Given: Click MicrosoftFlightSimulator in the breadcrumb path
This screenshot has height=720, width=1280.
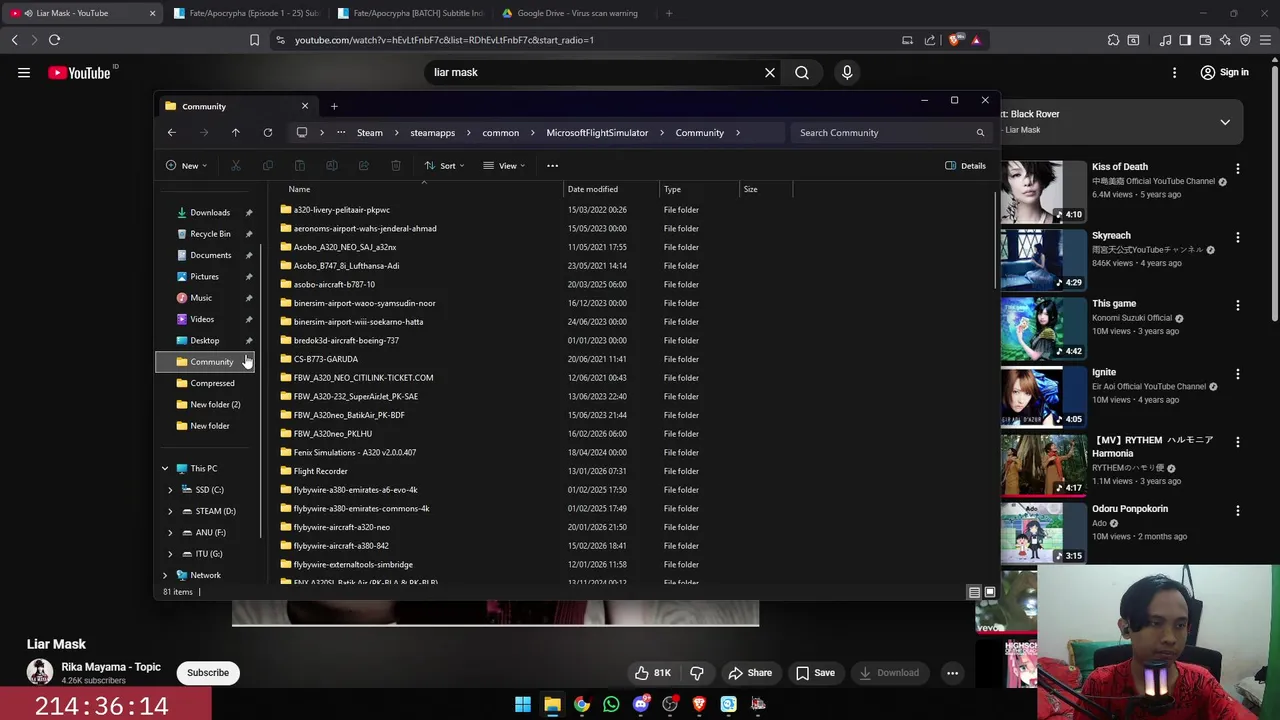Looking at the screenshot, I should point(597,132).
